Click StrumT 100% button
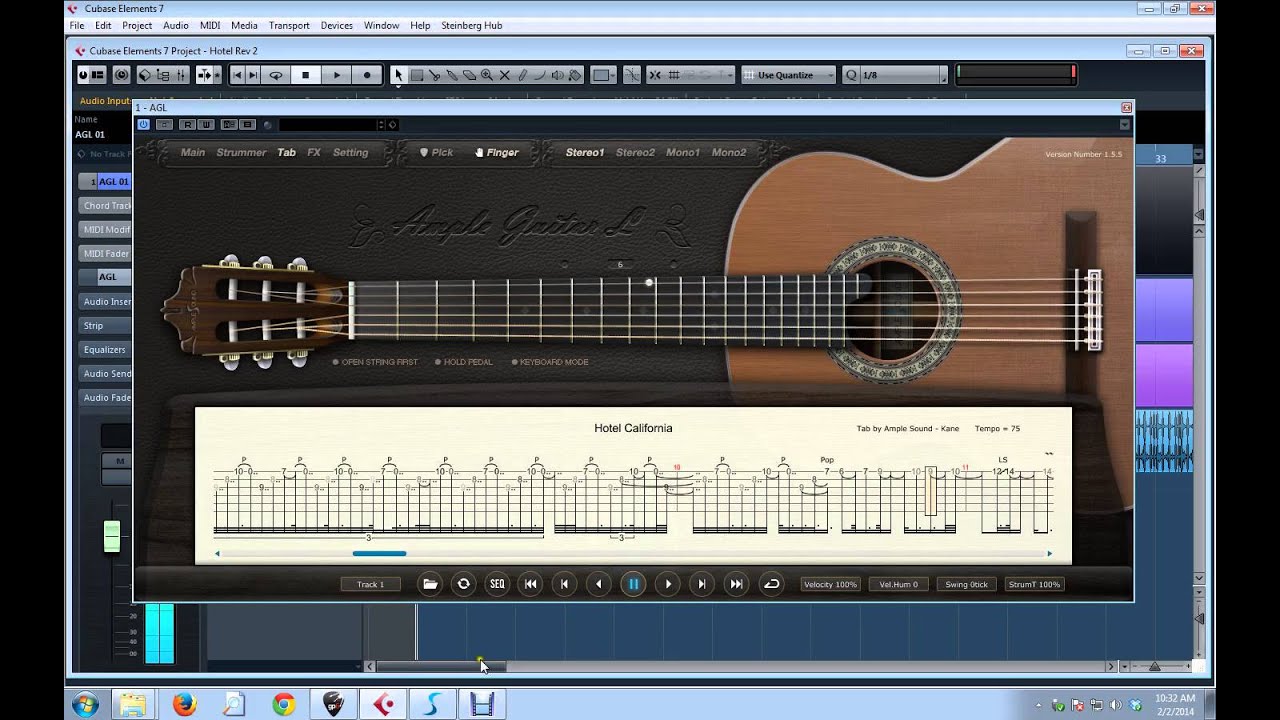Screen dimensions: 1280x720 click(1034, 584)
